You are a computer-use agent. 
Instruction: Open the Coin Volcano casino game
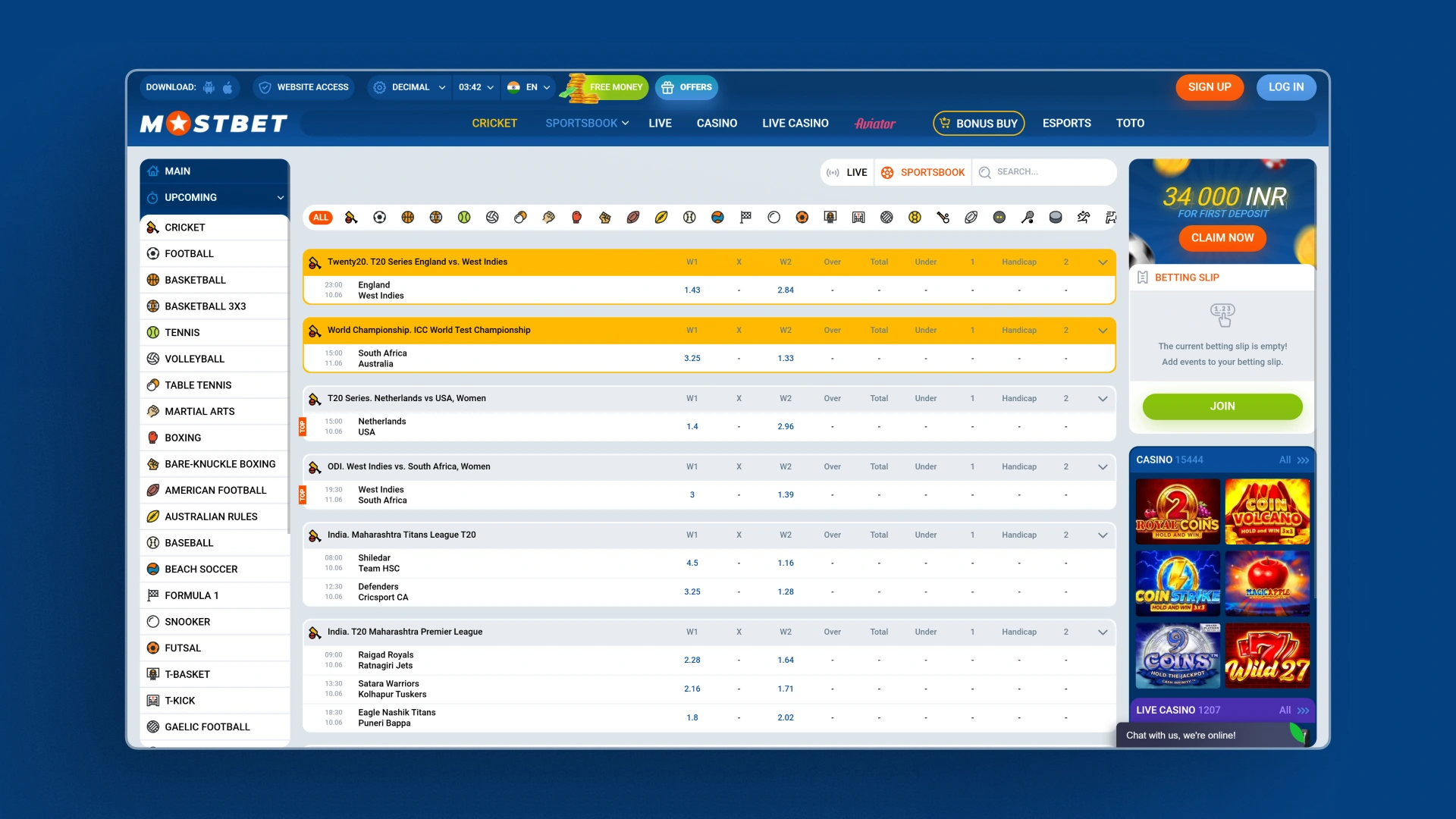tap(1267, 511)
